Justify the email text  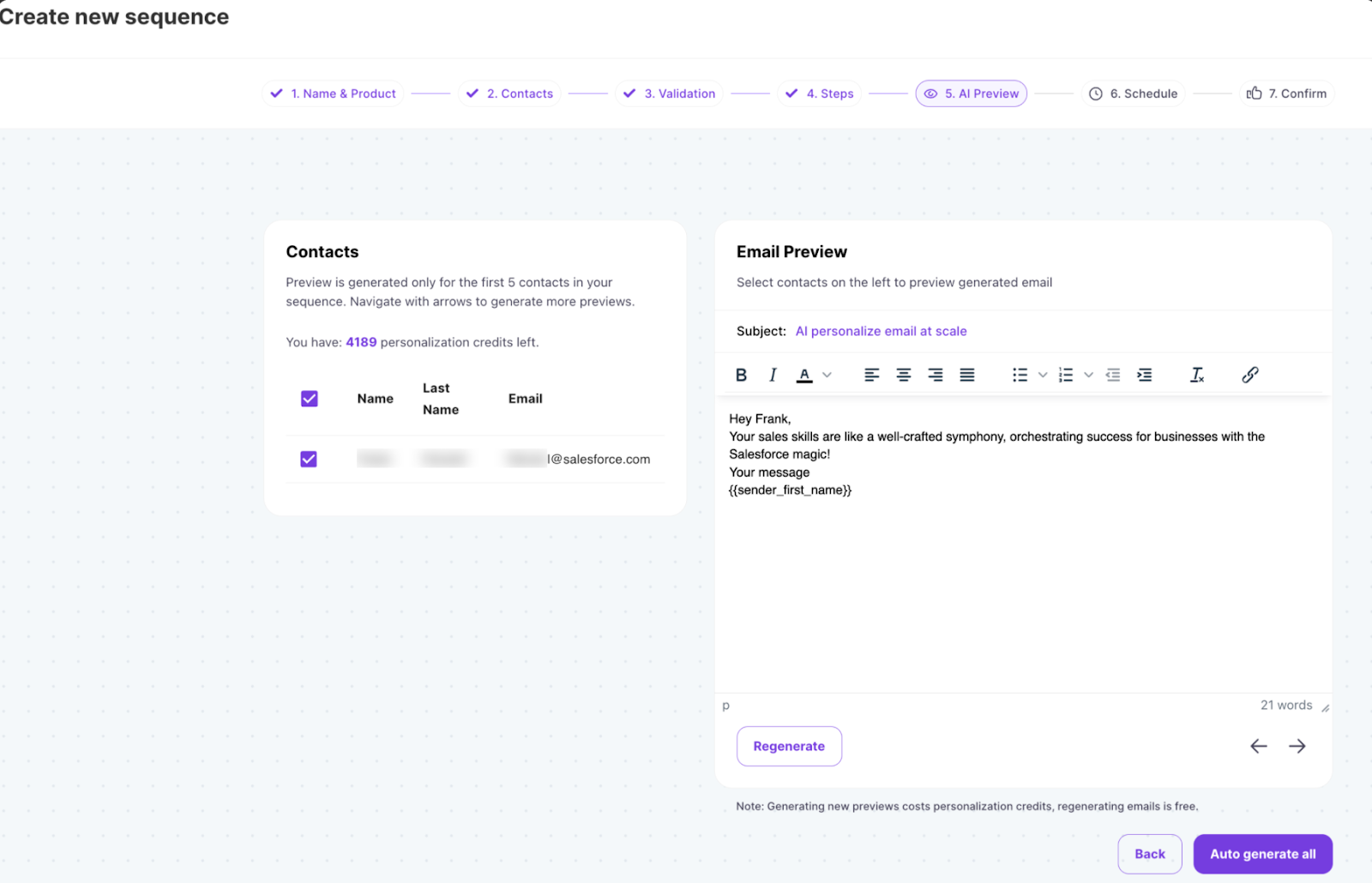(x=966, y=375)
